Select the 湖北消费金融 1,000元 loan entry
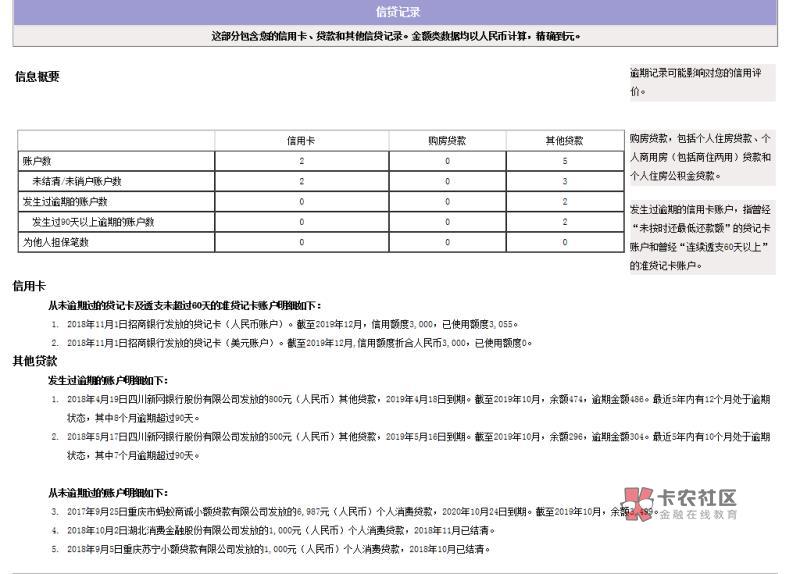The height and width of the screenshot is (574, 800). [x=281, y=531]
